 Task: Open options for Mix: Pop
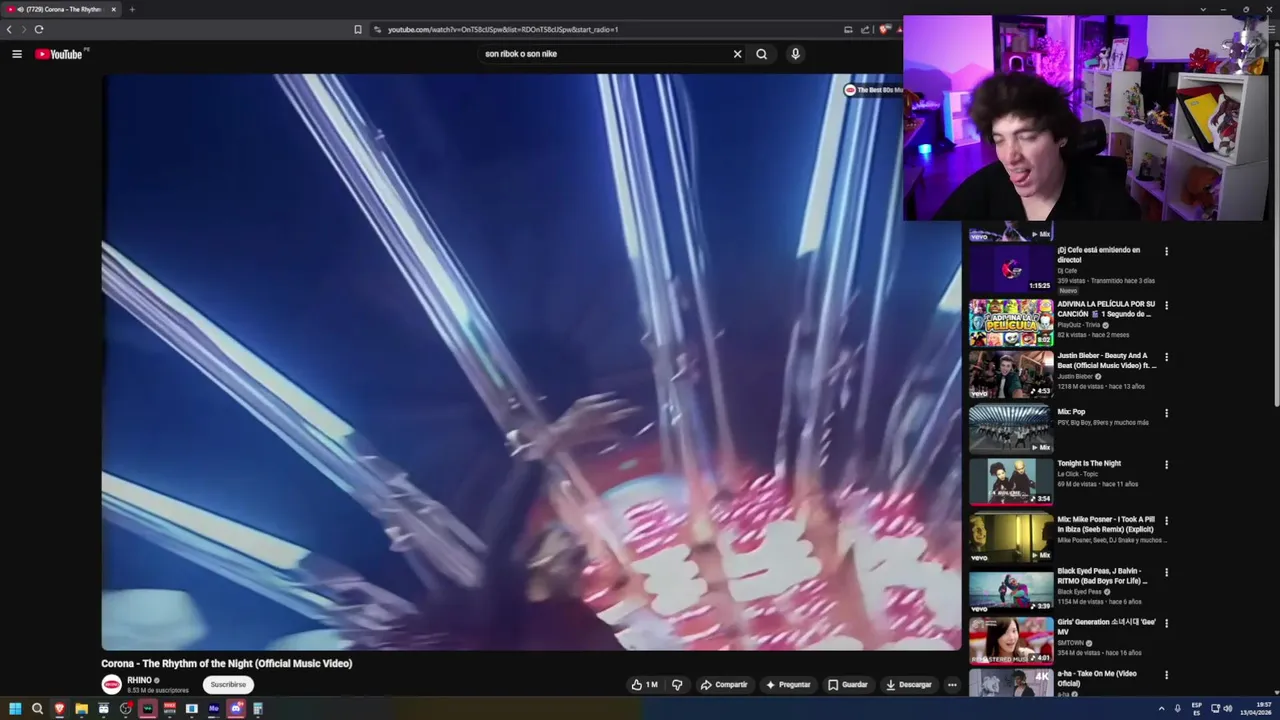click(1166, 413)
